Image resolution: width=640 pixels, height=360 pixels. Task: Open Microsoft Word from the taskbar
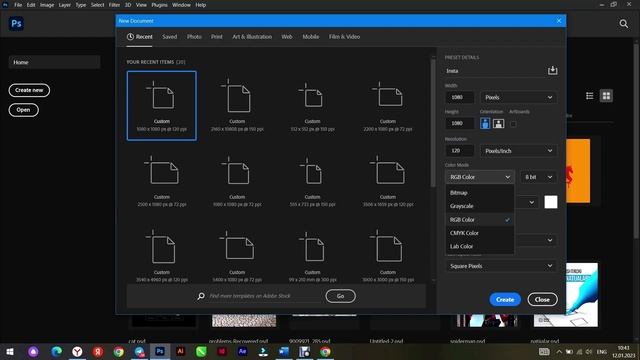click(x=284, y=351)
